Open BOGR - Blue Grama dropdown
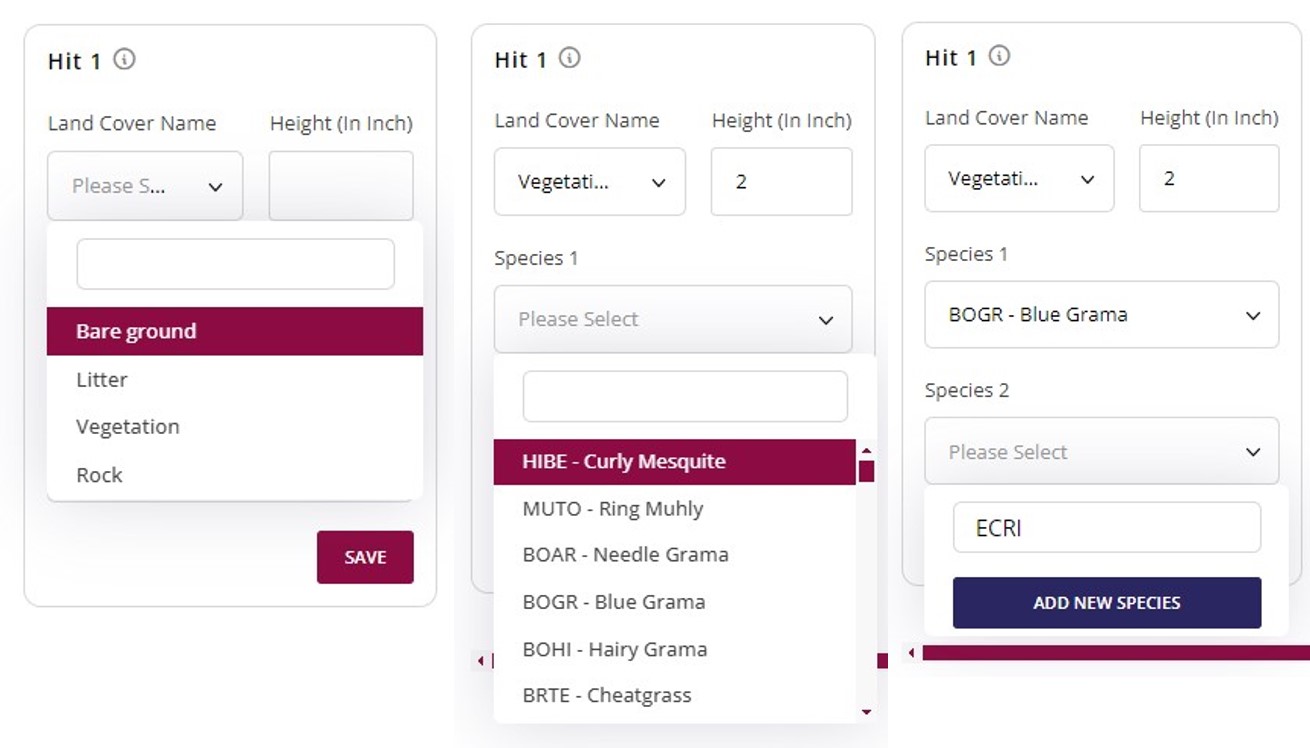 (1101, 315)
